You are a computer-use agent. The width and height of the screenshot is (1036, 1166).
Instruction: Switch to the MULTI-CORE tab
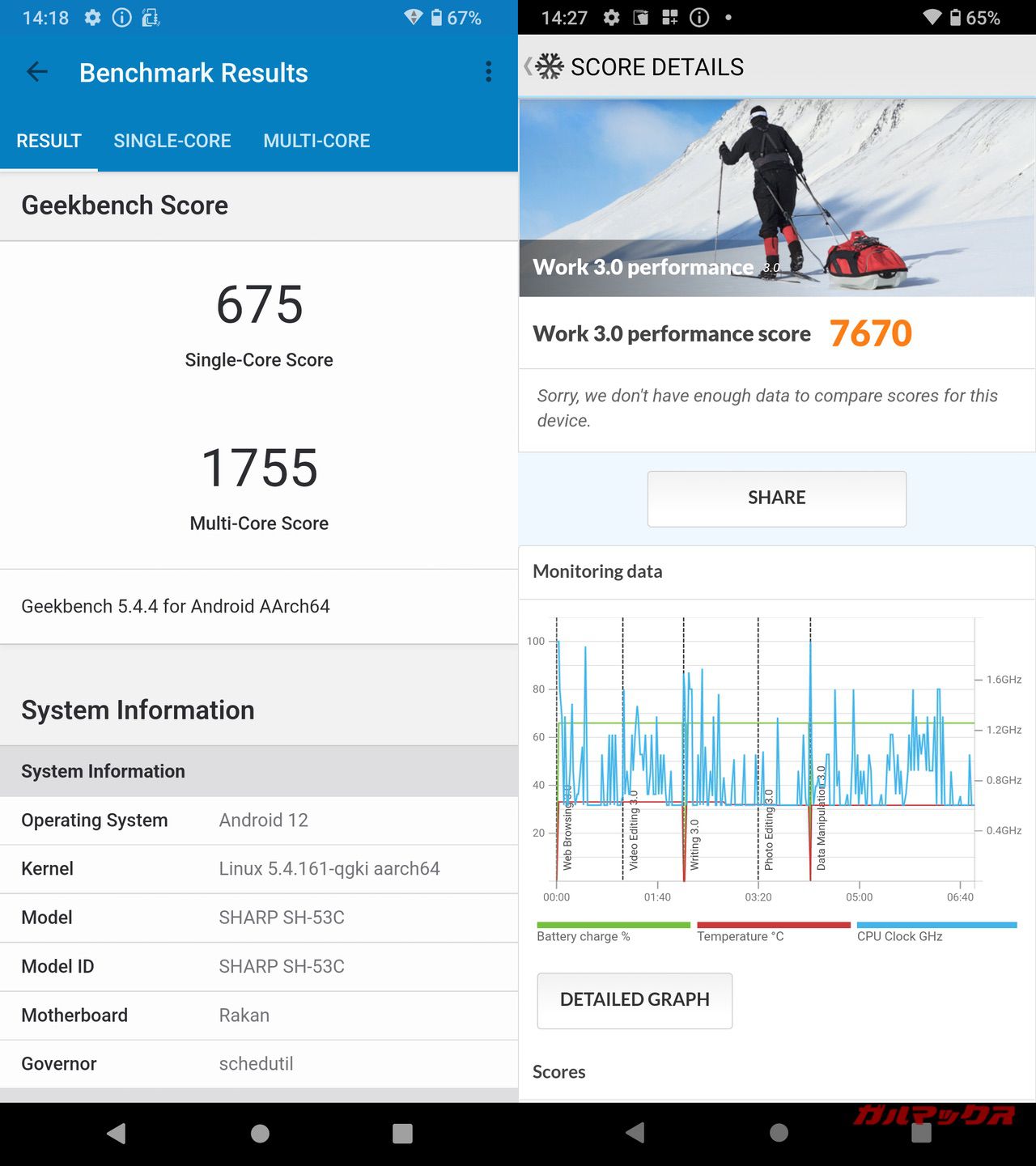click(x=316, y=141)
